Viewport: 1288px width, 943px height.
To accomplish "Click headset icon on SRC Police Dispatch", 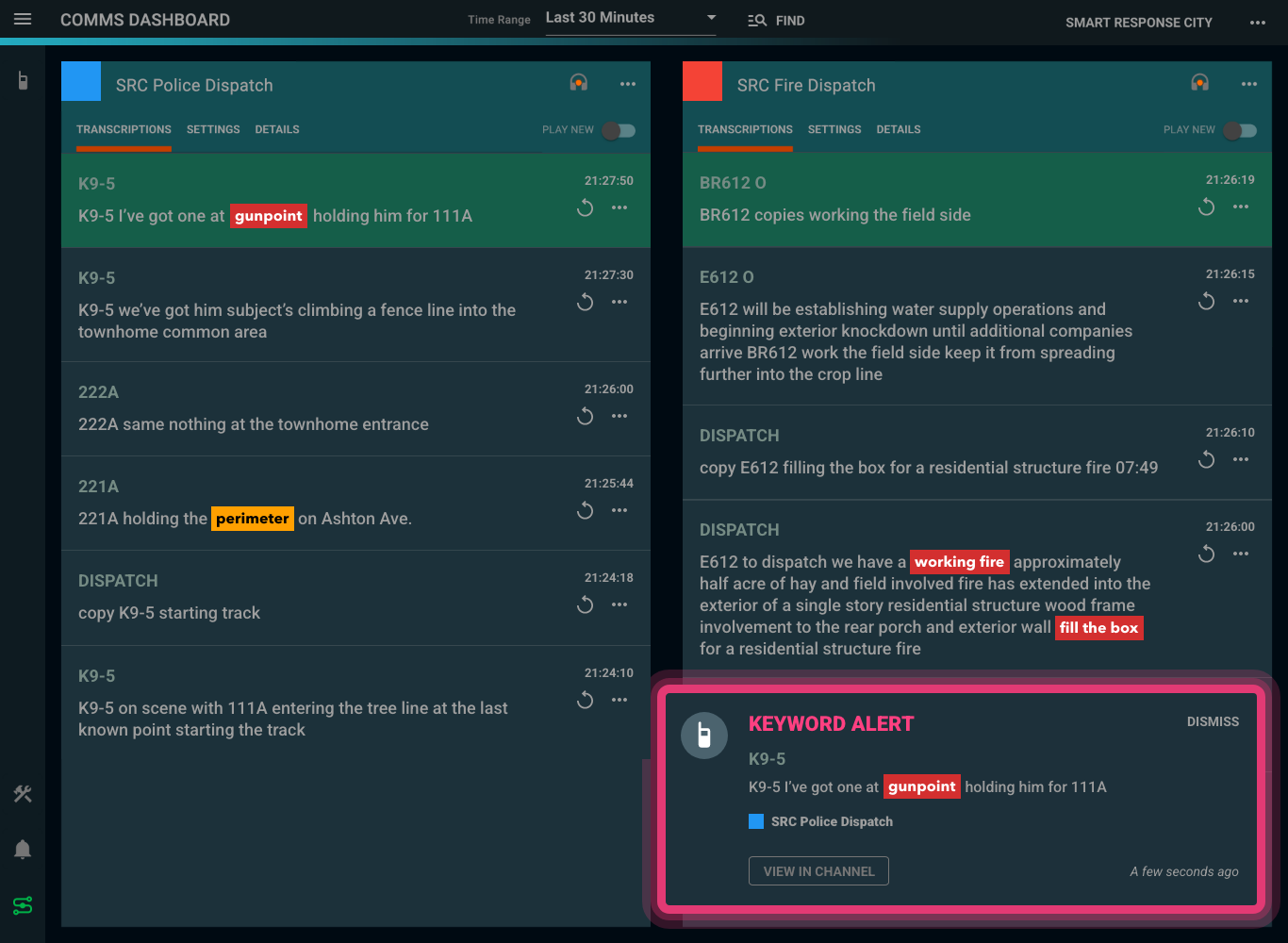I will pos(579,83).
